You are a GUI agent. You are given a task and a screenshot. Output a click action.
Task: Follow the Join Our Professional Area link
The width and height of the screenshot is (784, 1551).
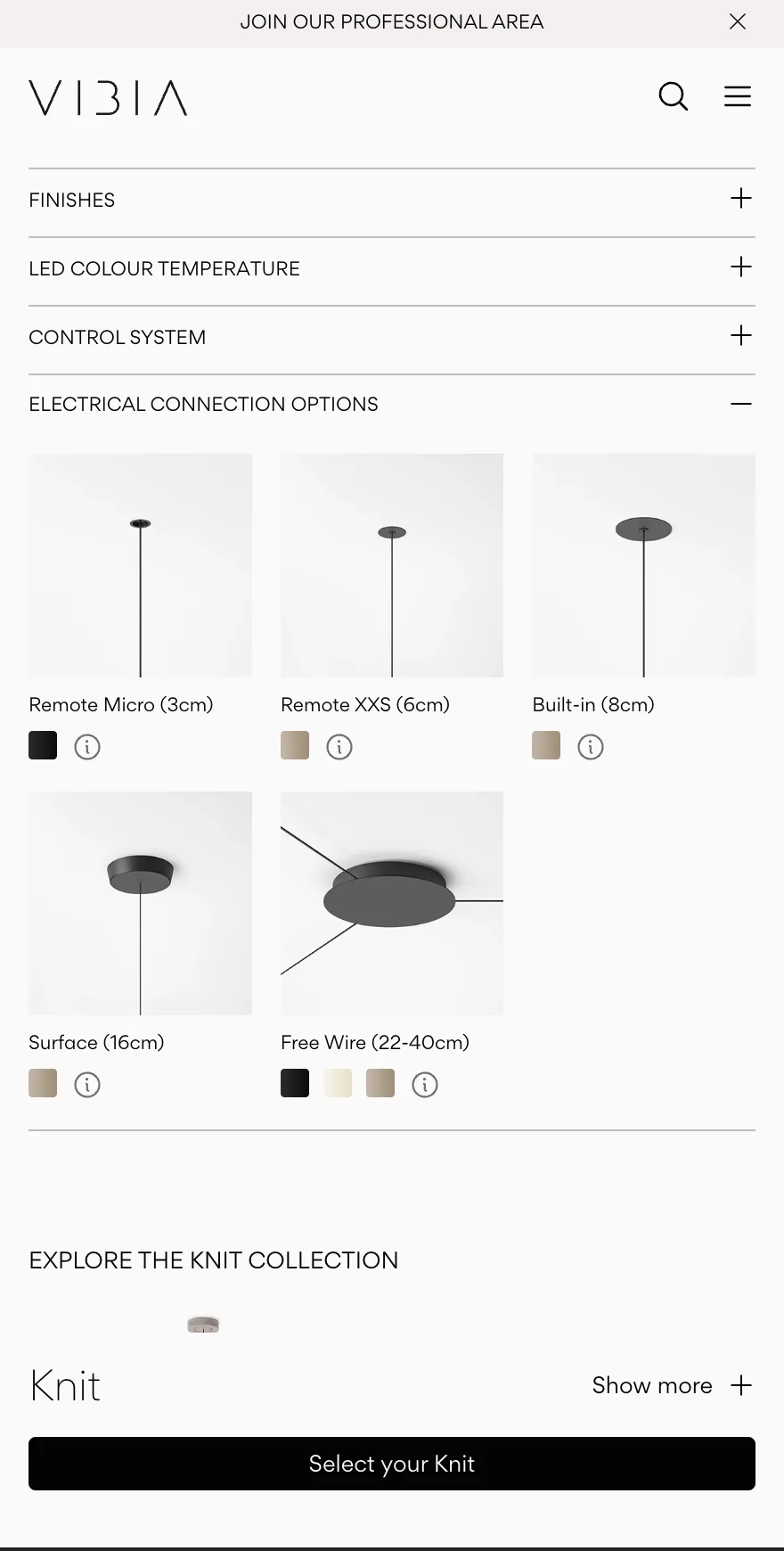point(392,21)
